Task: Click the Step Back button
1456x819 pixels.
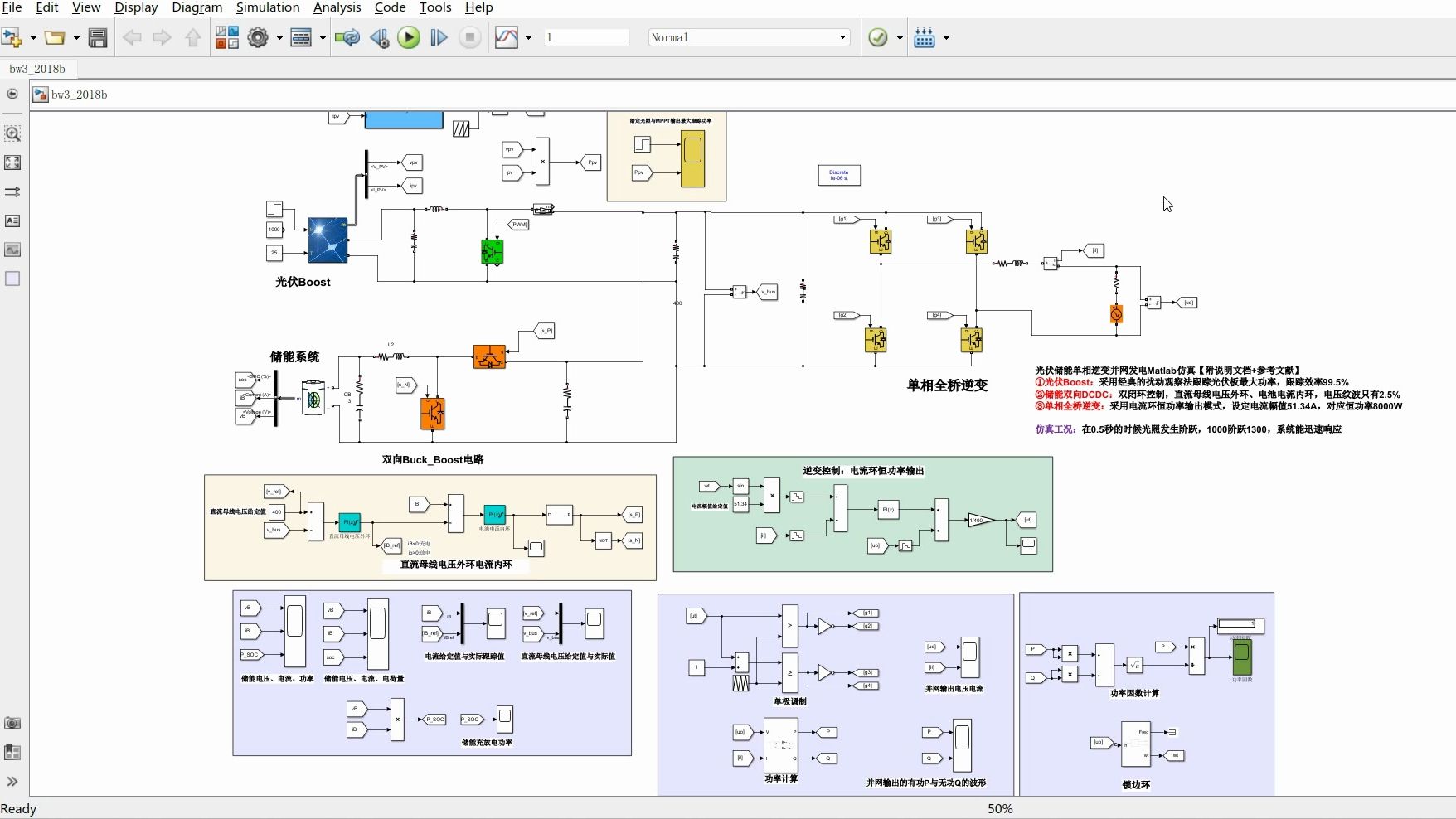Action: coord(380,37)
